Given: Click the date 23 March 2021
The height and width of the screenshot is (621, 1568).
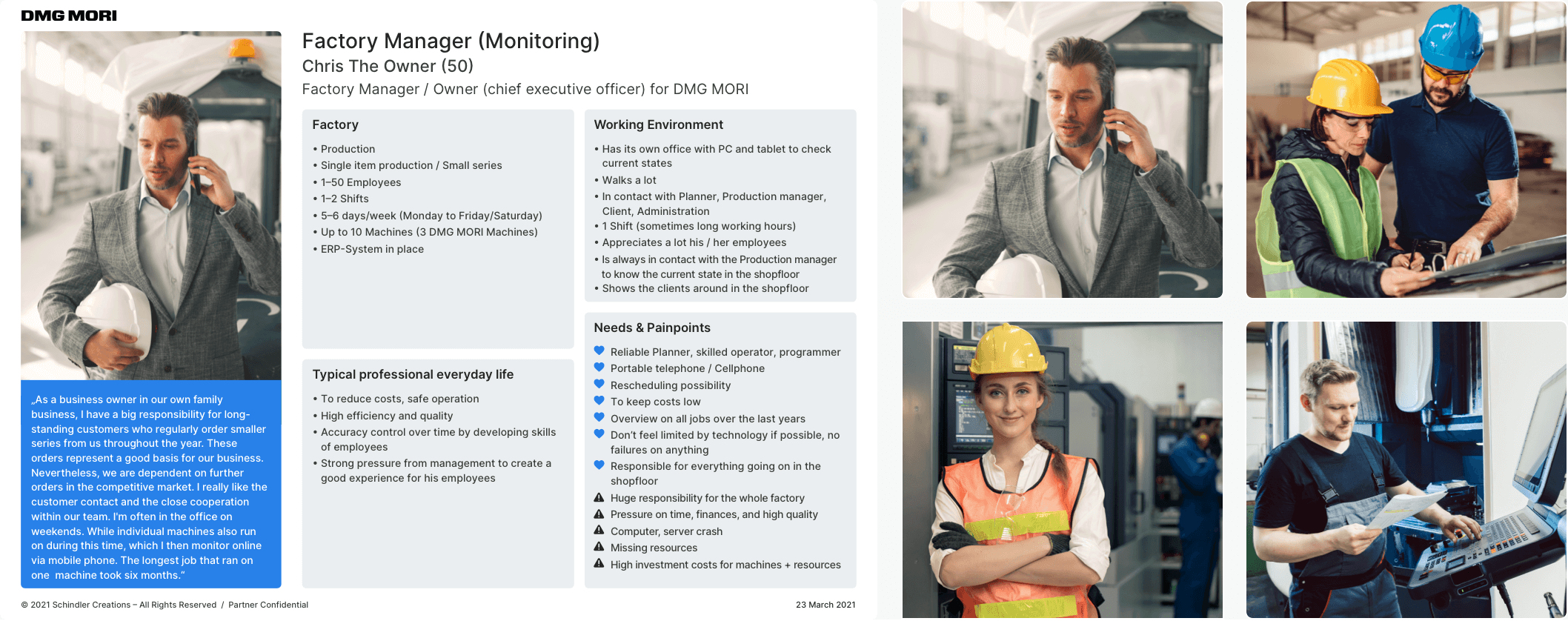Looking at the screenshot, I should (x=825, y=605).
